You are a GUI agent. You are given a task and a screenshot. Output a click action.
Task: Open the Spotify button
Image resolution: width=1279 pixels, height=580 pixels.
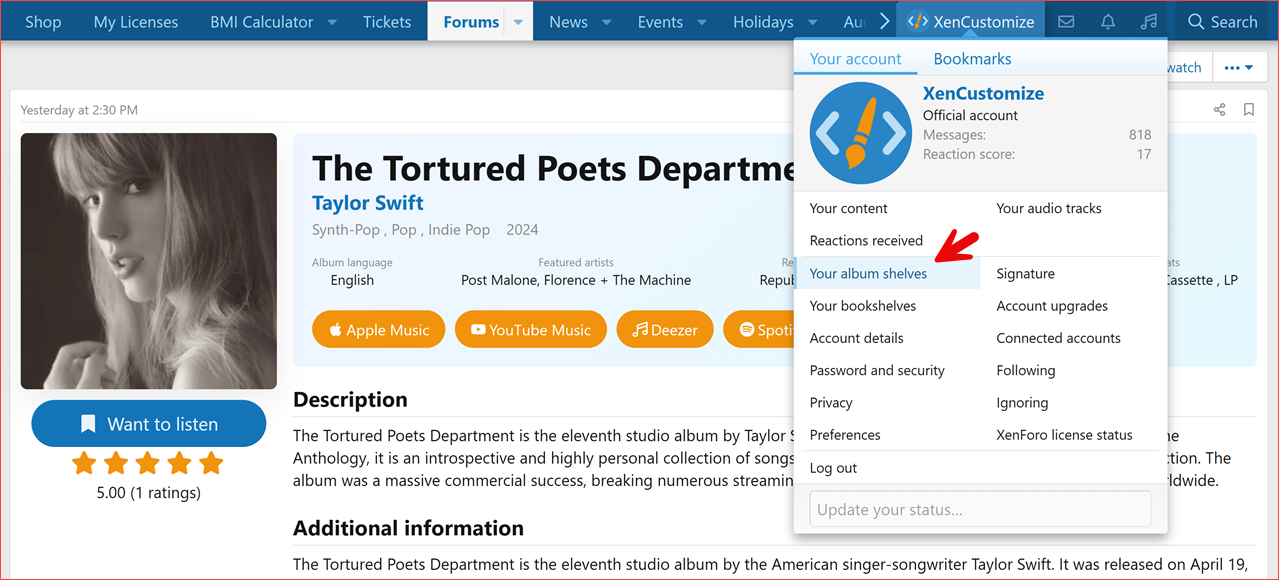(759, 330)
